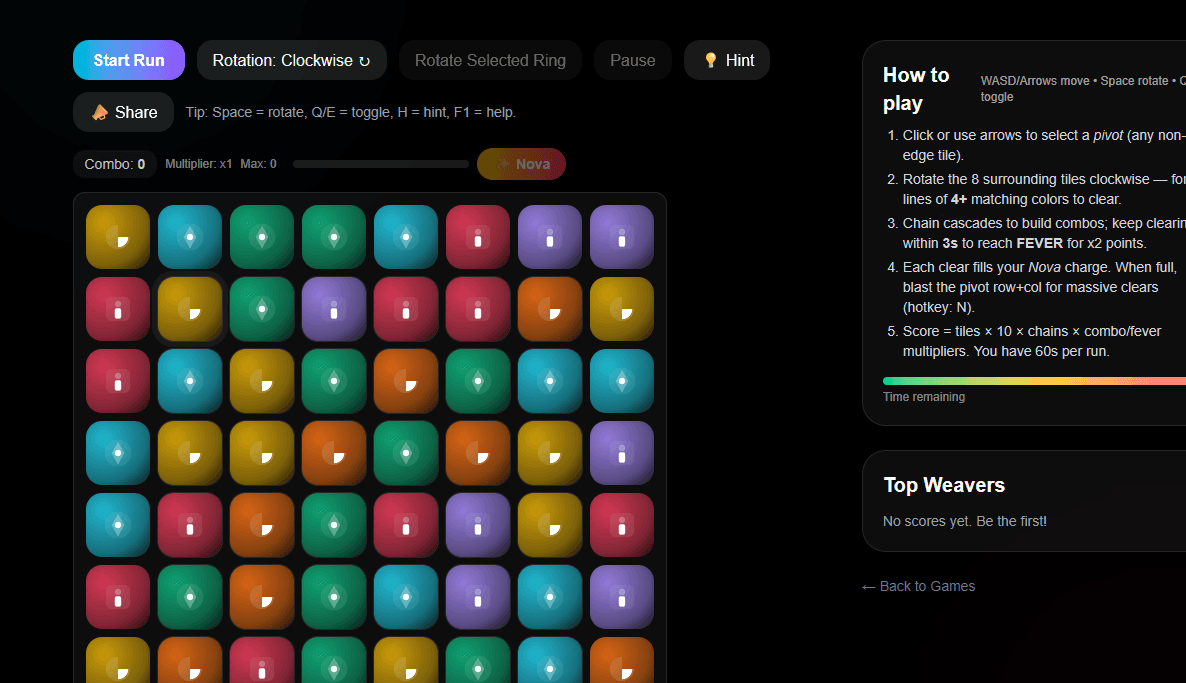This screenshot has height=683, width=1186.
Task: Open Share with the megaphone icon
Action: [x=124, y=112]
